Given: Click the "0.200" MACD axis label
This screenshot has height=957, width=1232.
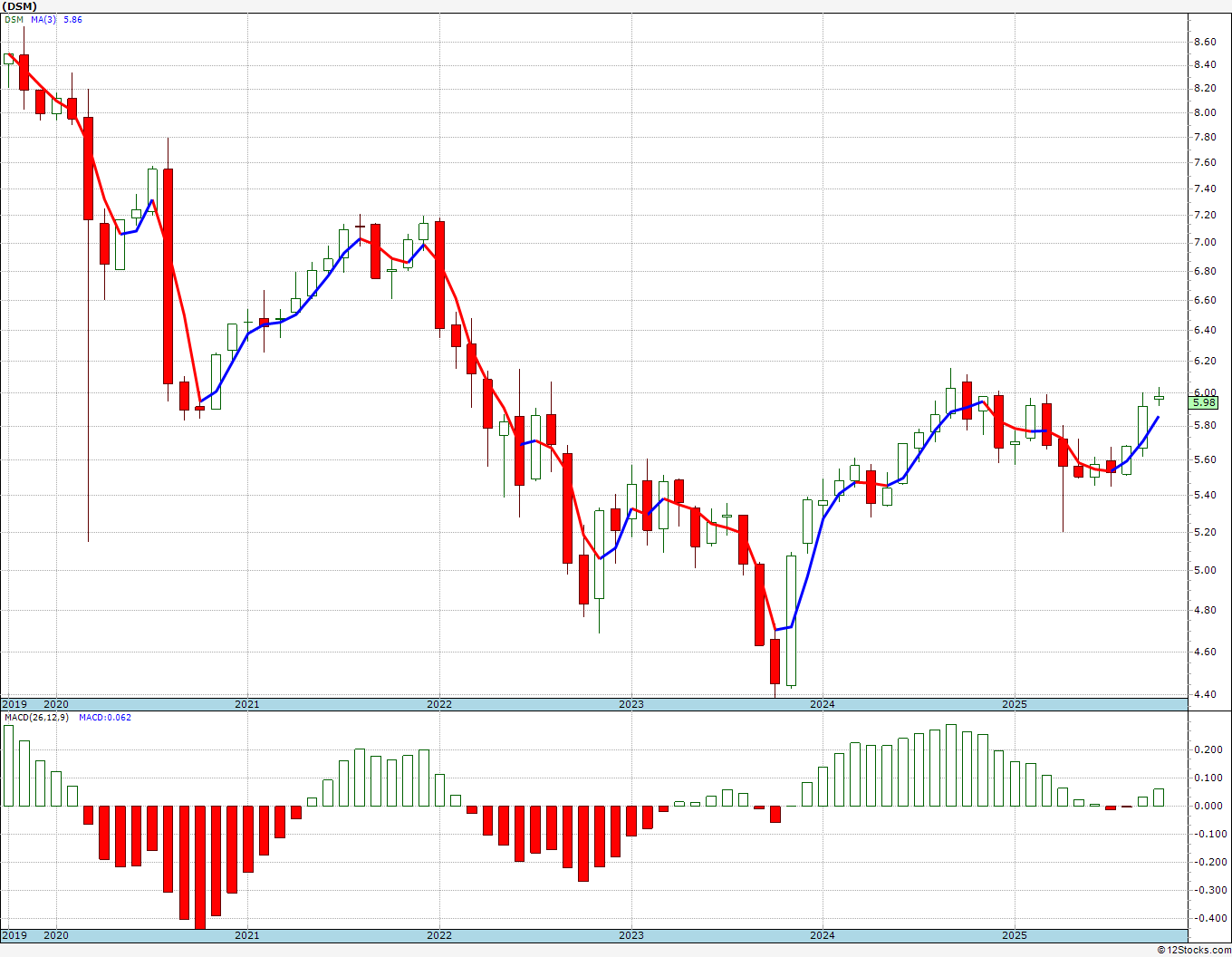Looking at the screenshot, I should pyautogui.click(x=1208, y=749).
